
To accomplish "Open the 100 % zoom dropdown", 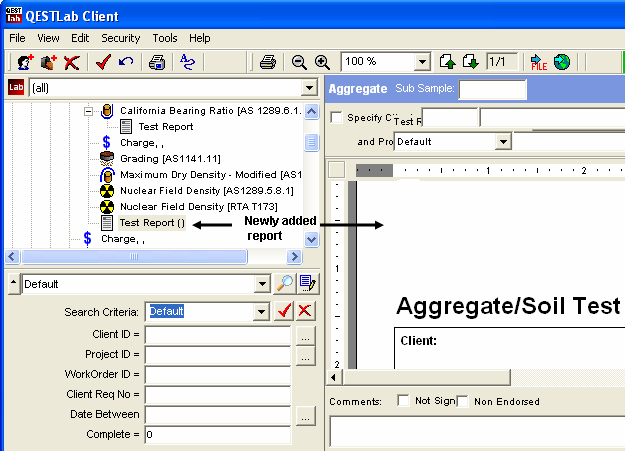I will [422, 62].
